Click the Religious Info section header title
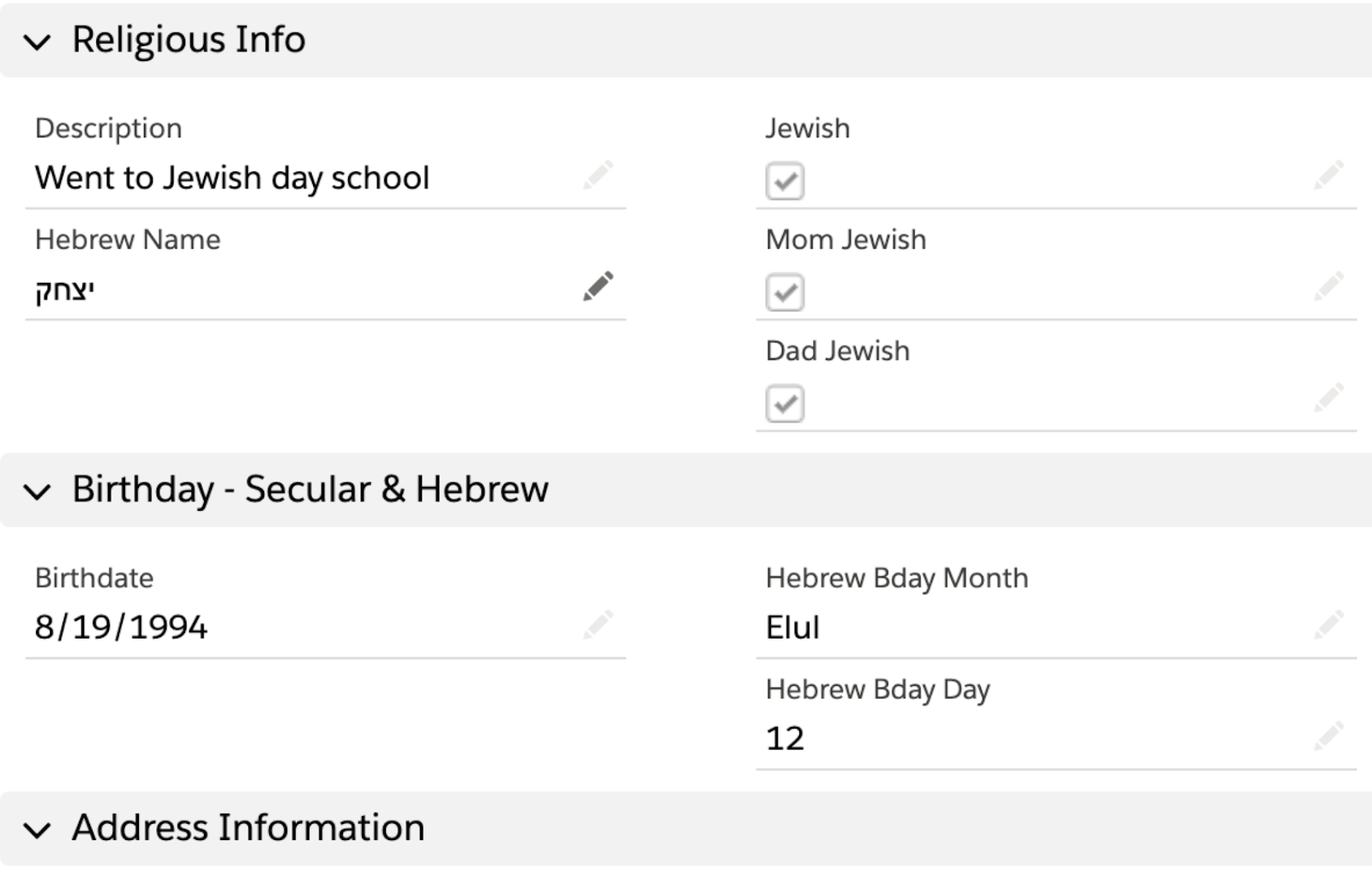1372x889 pixels. point(189,39)
